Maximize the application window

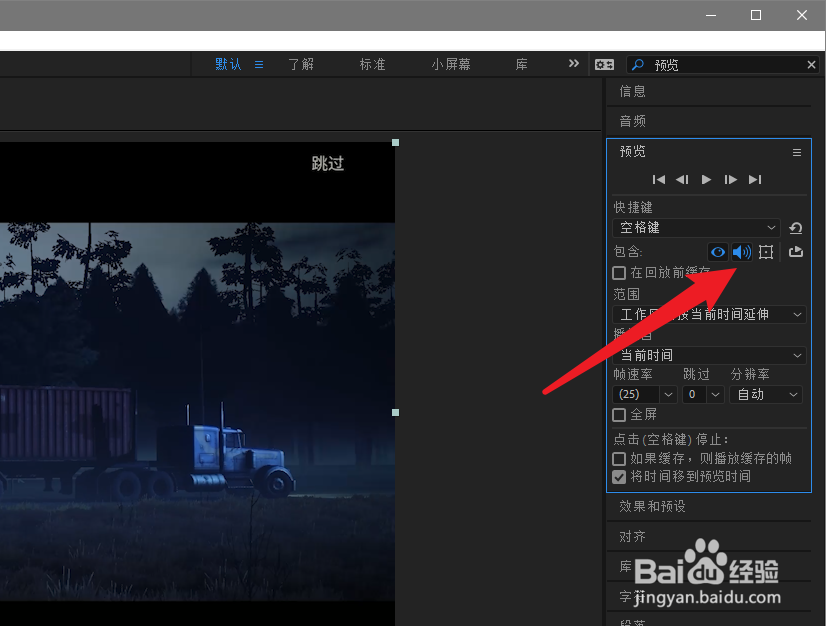point(755,15)
